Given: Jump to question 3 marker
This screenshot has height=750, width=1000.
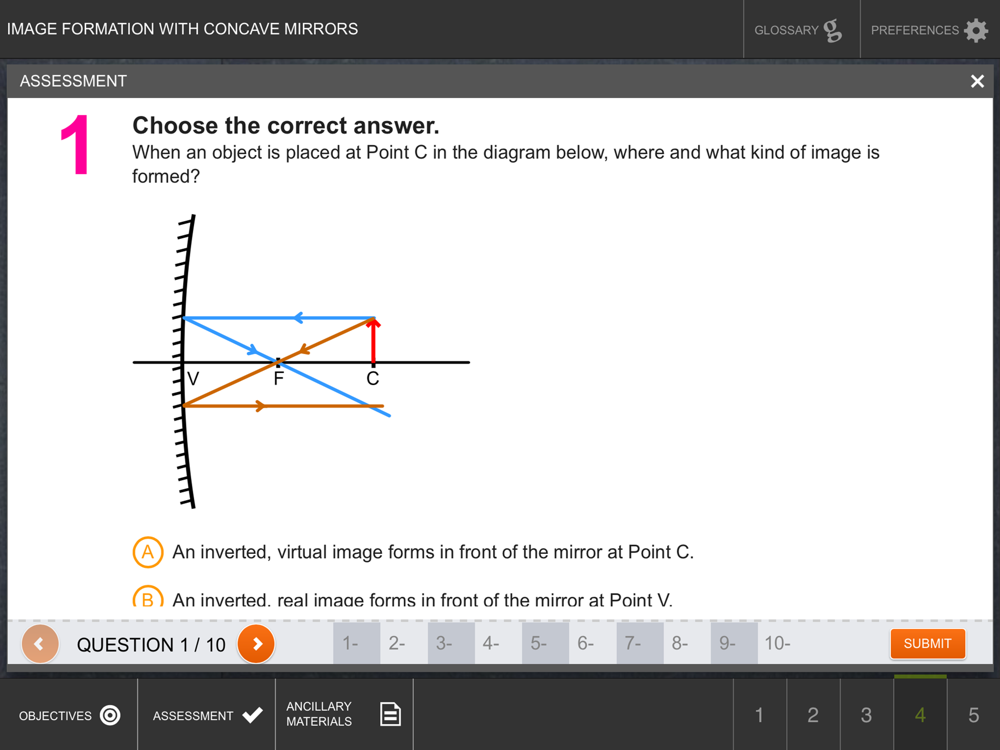Looking at the screenshot, I should [x=451, y=643].
